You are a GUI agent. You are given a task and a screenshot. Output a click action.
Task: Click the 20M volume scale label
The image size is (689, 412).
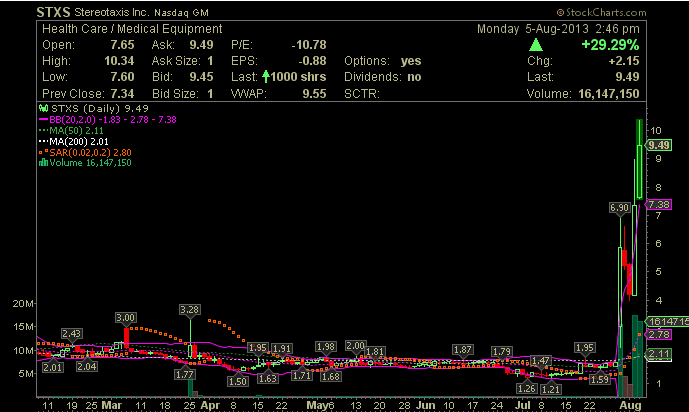coord(23,304)
